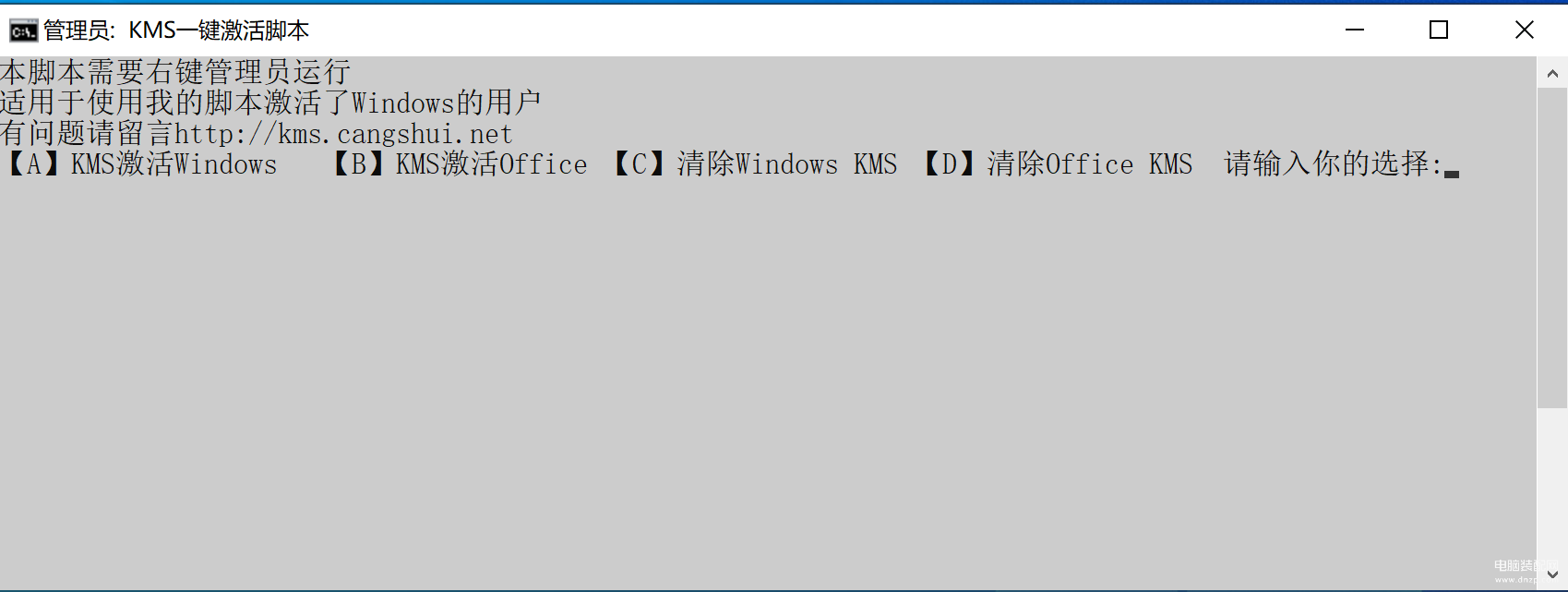Click the line 适用于使用我的脚本激活了Windows的用户
This screenshot has height=592, width=1568.
coord(270,103)
